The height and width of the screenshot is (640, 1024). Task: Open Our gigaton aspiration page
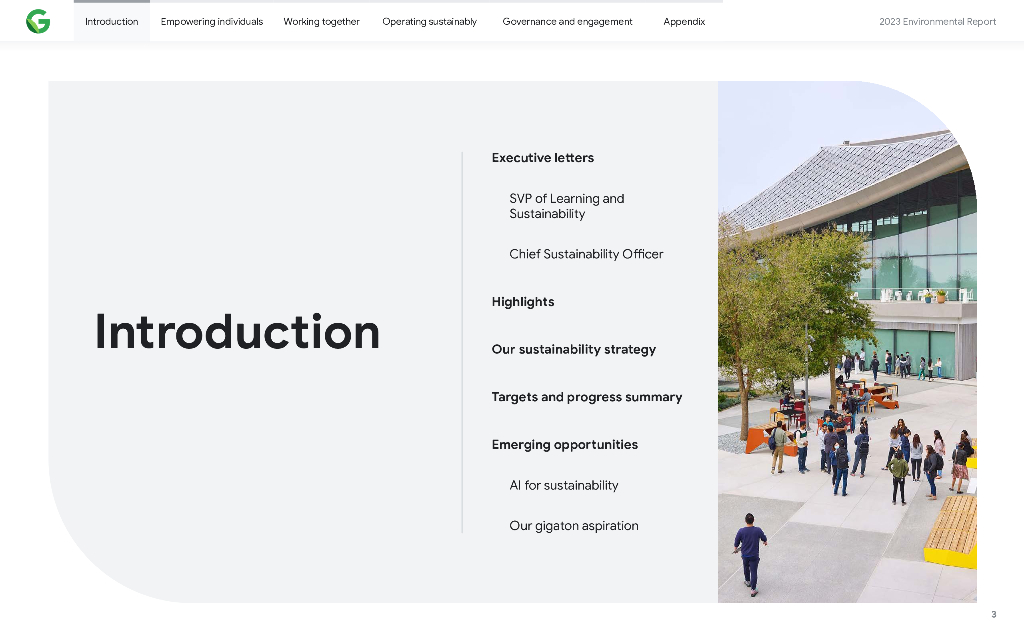point(573,526)
